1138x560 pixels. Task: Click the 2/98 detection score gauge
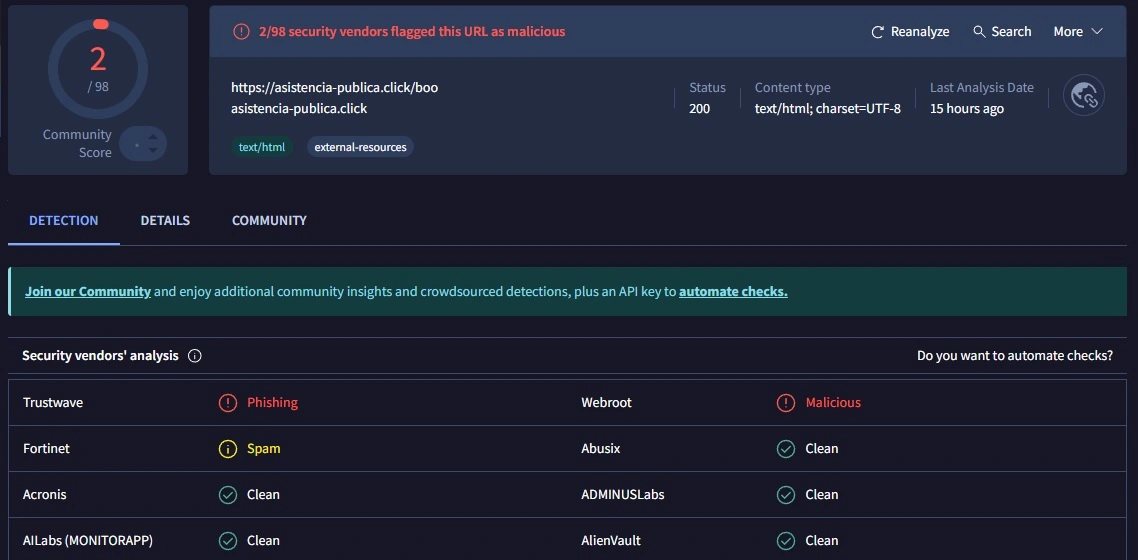tap(98, 68)
